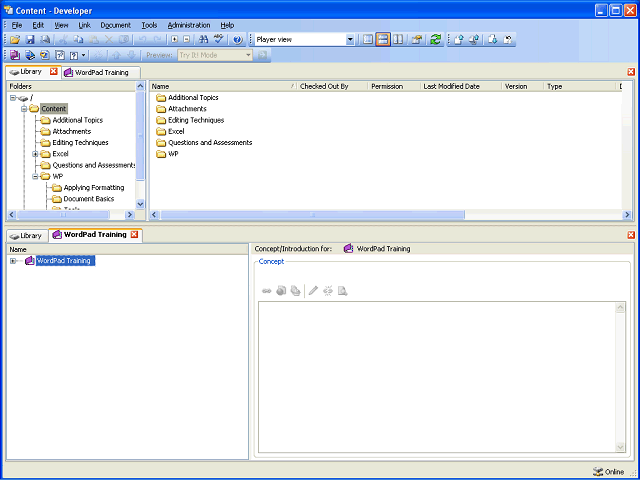Open the Link menu
Viewport: 640px width, 480px height.
tap(84, 25)
